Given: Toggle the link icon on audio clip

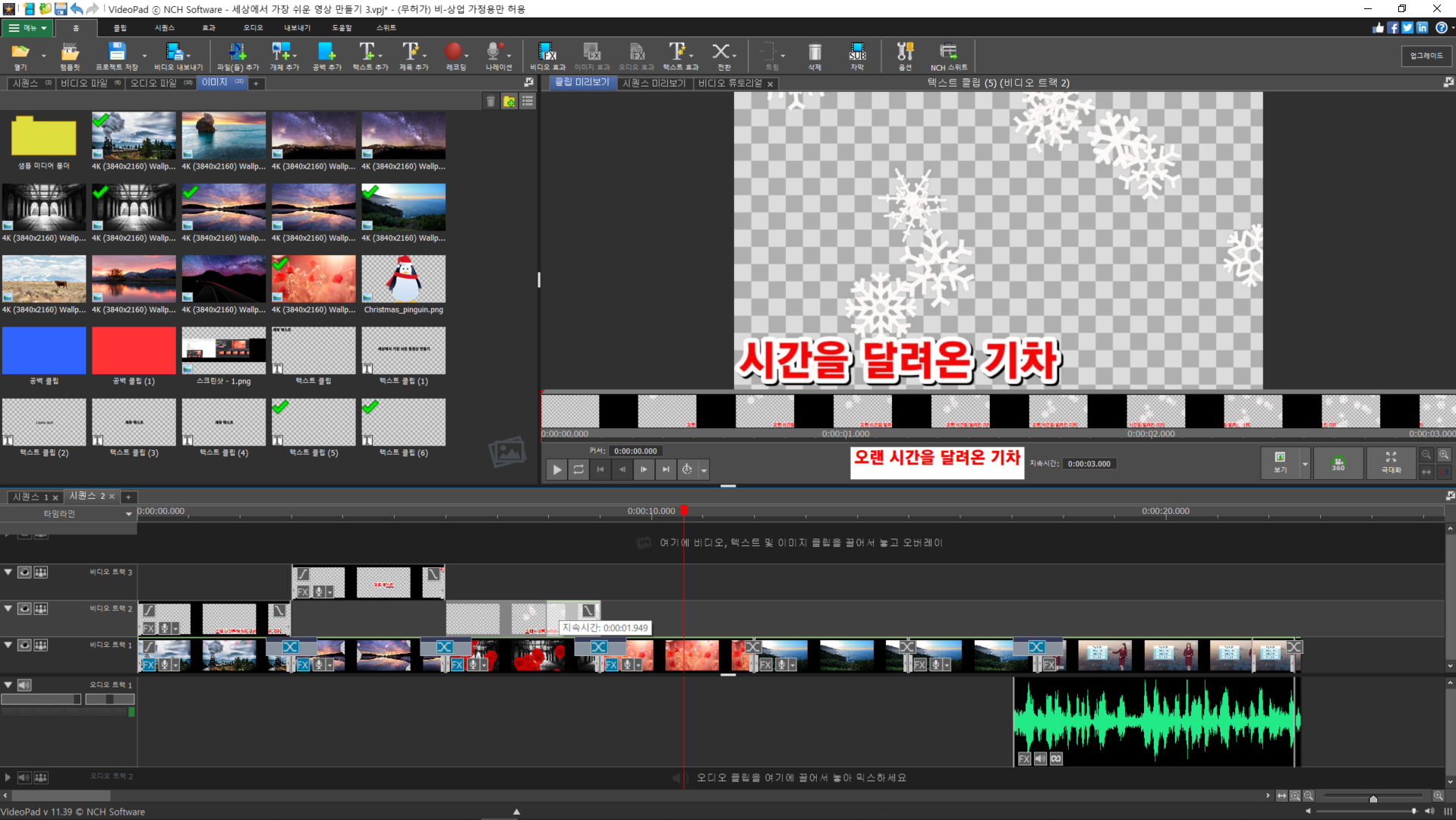Looking at the screenshot, I should (x=1056, y=758).
